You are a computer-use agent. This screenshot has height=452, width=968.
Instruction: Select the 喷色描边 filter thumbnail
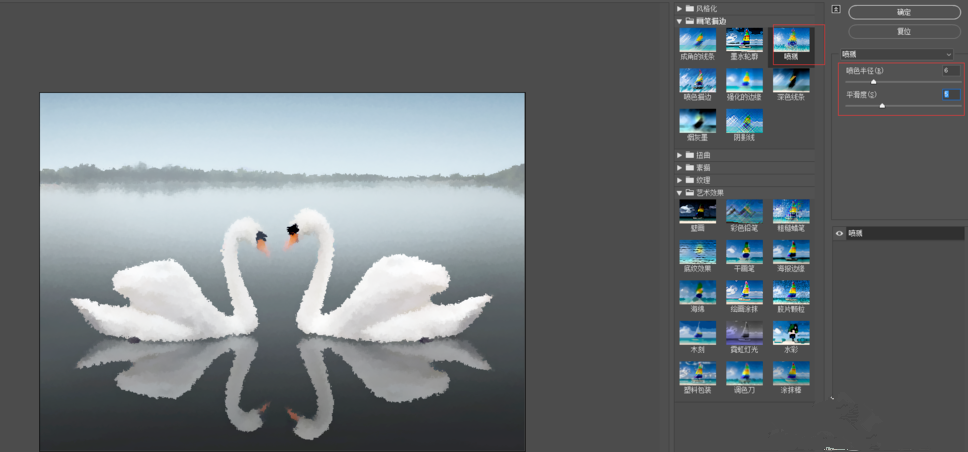(x=698, y=80)
